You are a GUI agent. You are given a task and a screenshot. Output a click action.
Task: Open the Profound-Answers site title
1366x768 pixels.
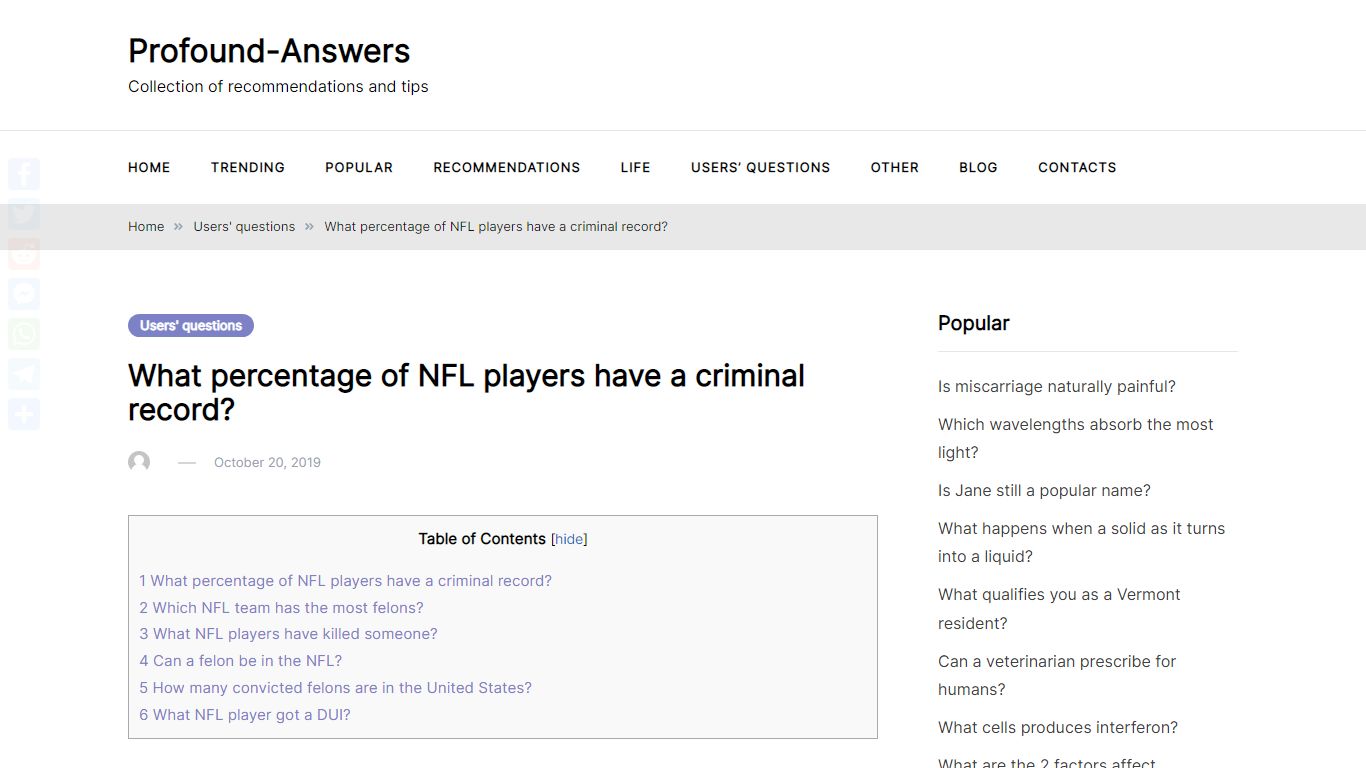(269, 51)
